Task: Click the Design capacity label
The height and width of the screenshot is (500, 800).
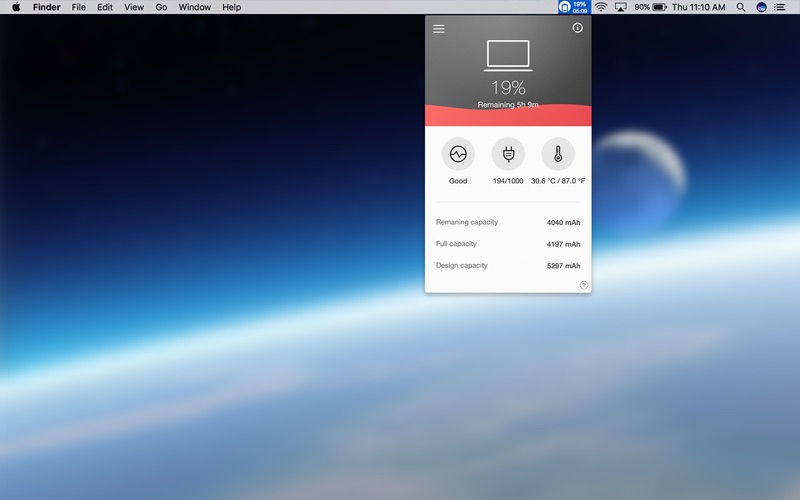Action: click(462, 265)
